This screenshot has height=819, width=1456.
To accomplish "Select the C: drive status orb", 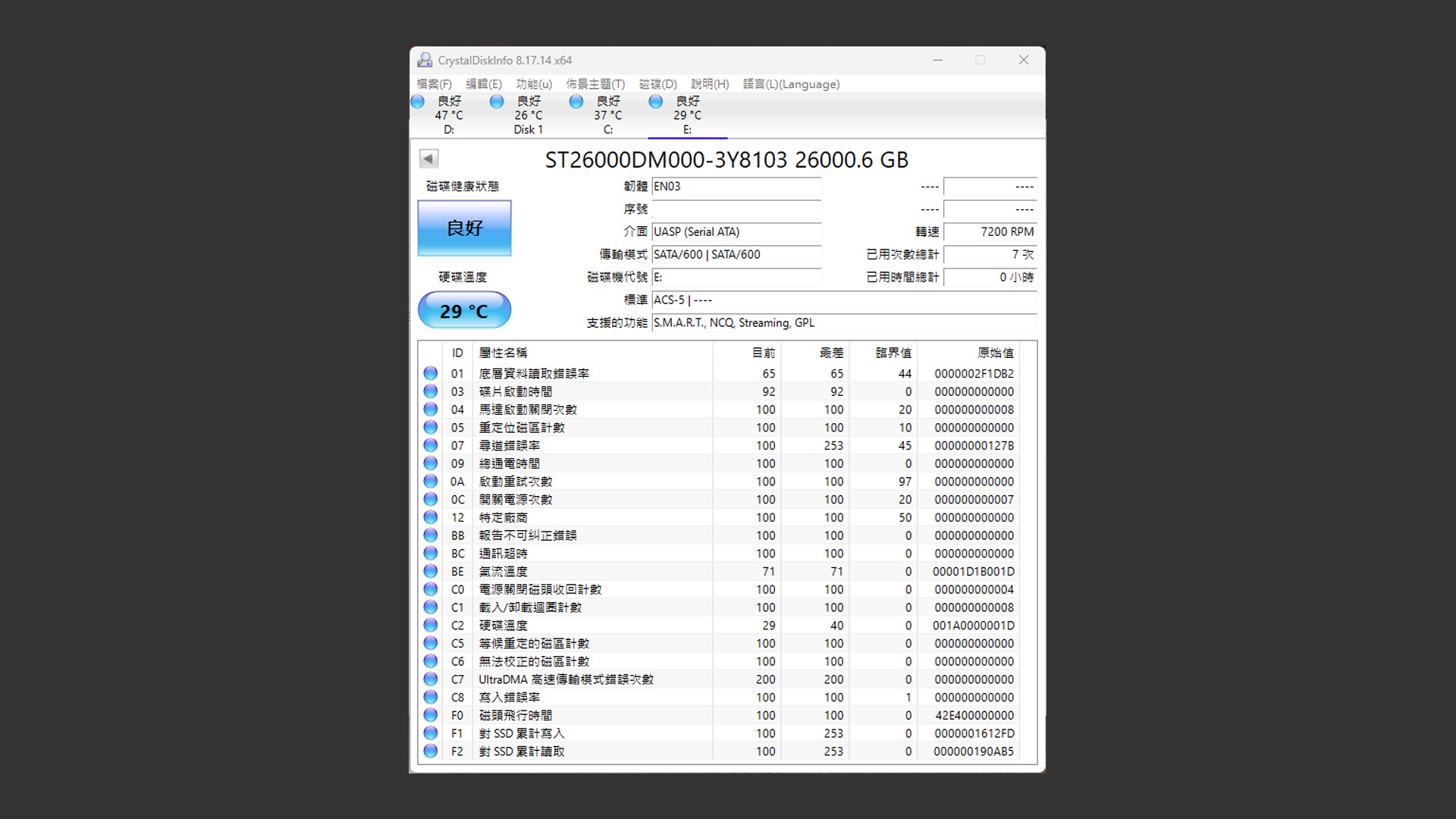I will tap(576, 102).
